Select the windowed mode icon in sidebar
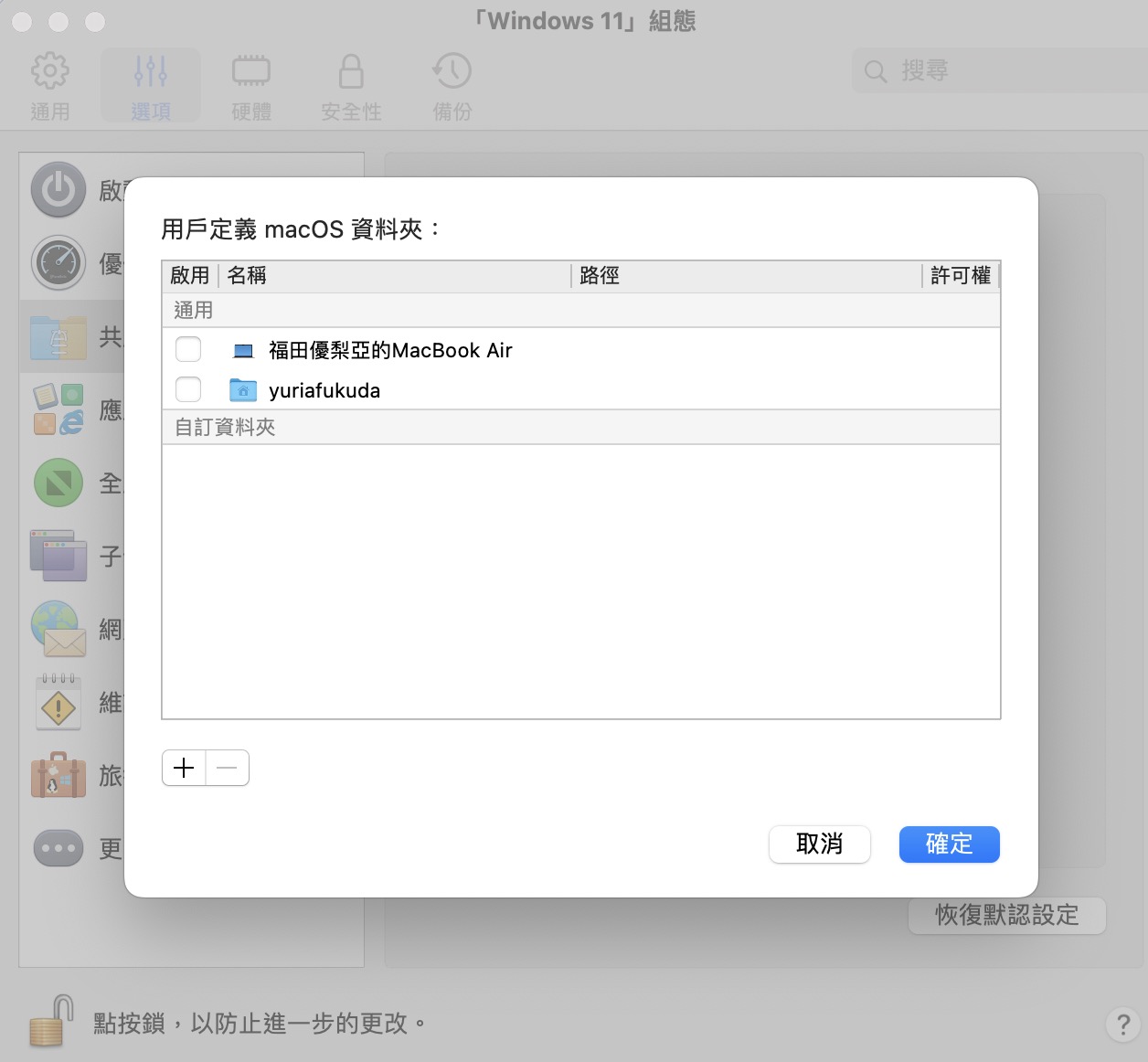Screen dimensions: 1148x1062 58,556
